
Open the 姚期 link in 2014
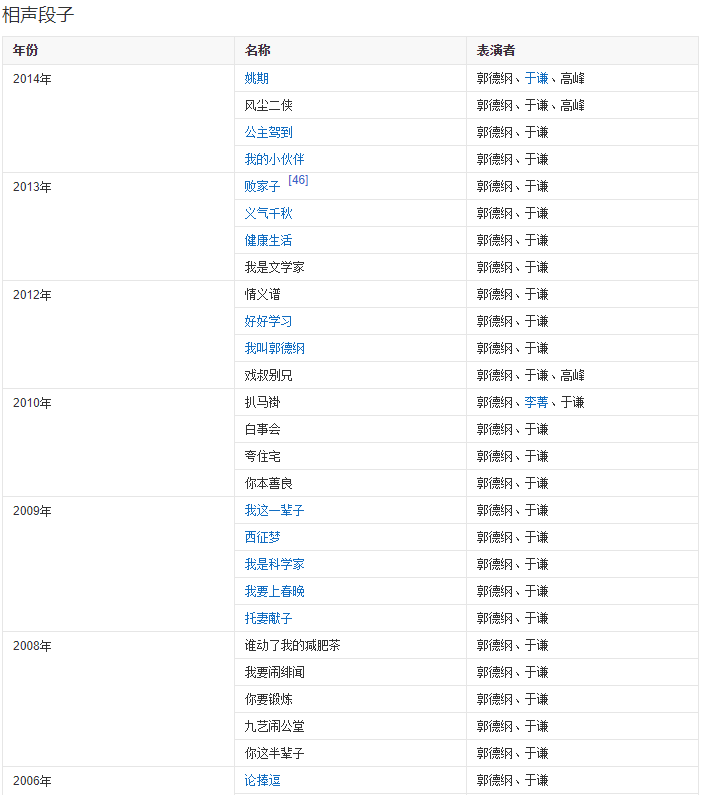(256, 78)
